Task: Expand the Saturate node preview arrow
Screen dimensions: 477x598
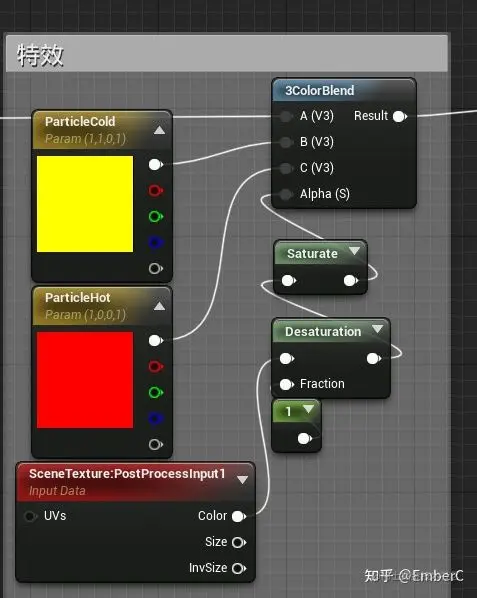Action: pyautogui.click(x=355, y=251)
